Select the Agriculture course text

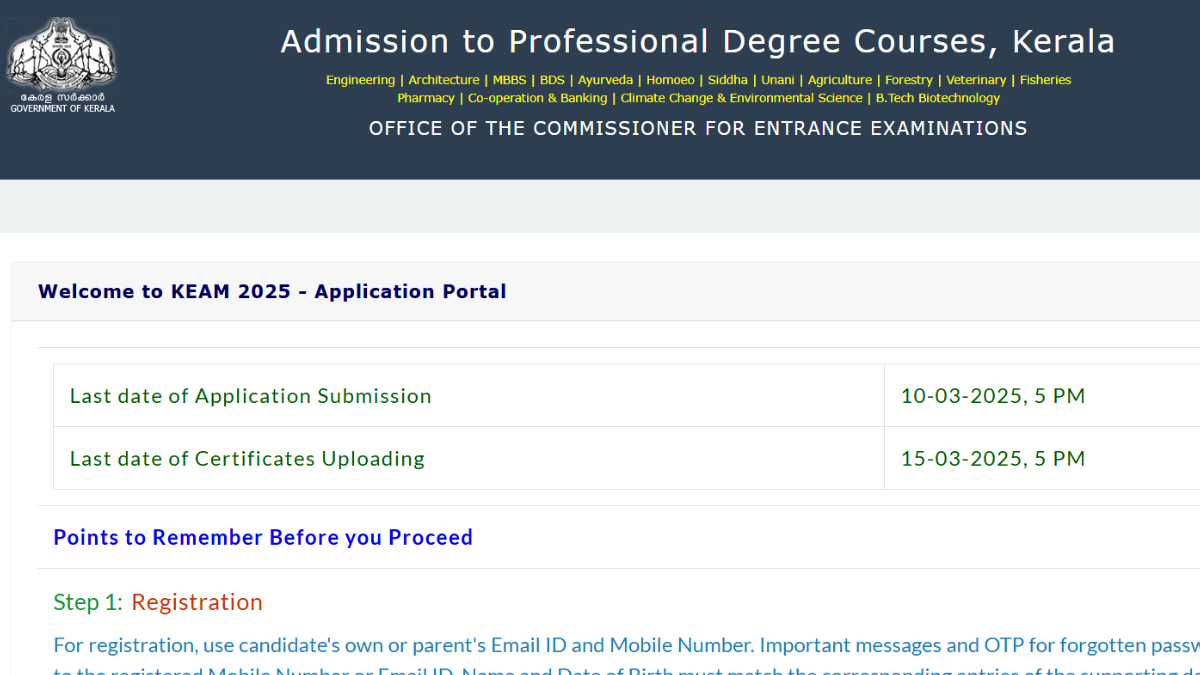coord(840,80)
